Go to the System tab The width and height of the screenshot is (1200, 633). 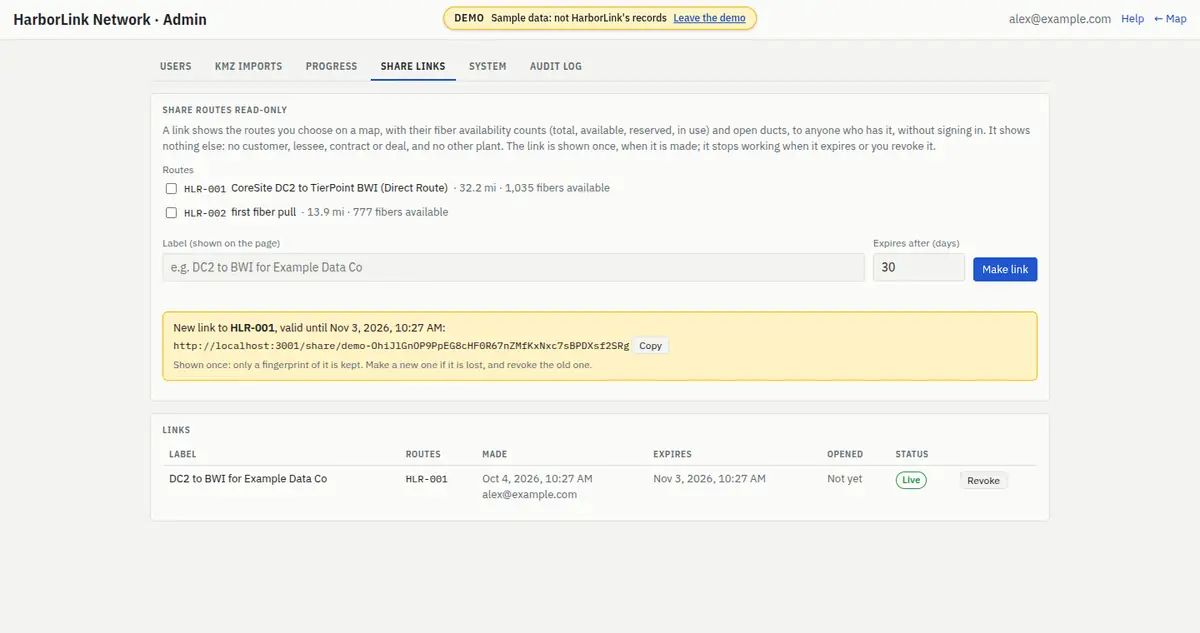click(x=487, y=66)
